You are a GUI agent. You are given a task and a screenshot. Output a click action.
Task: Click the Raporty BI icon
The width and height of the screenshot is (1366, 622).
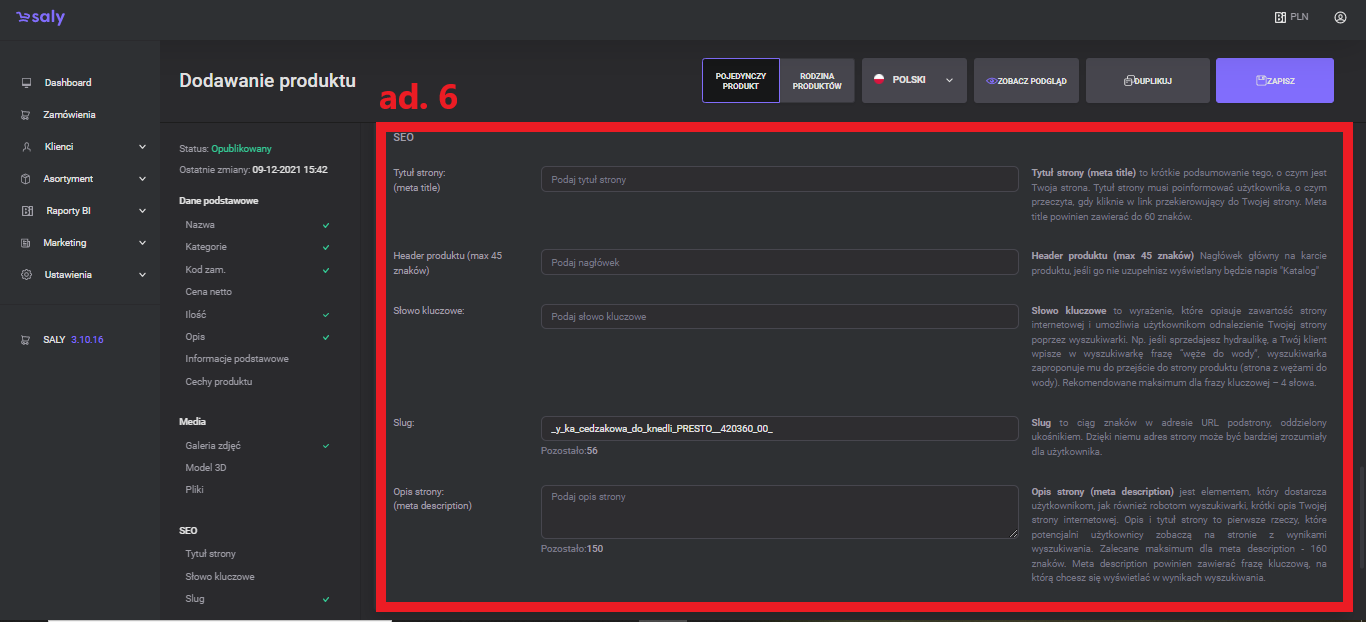[27, 211]
